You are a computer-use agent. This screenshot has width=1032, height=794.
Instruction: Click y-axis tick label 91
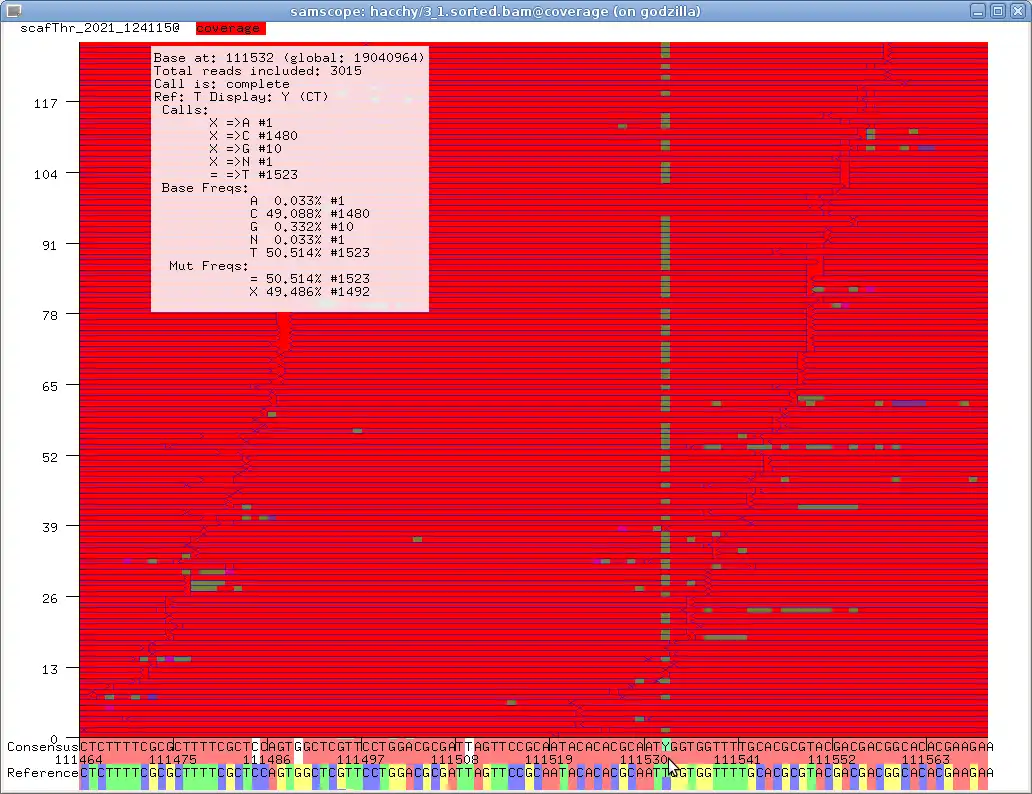50,245
